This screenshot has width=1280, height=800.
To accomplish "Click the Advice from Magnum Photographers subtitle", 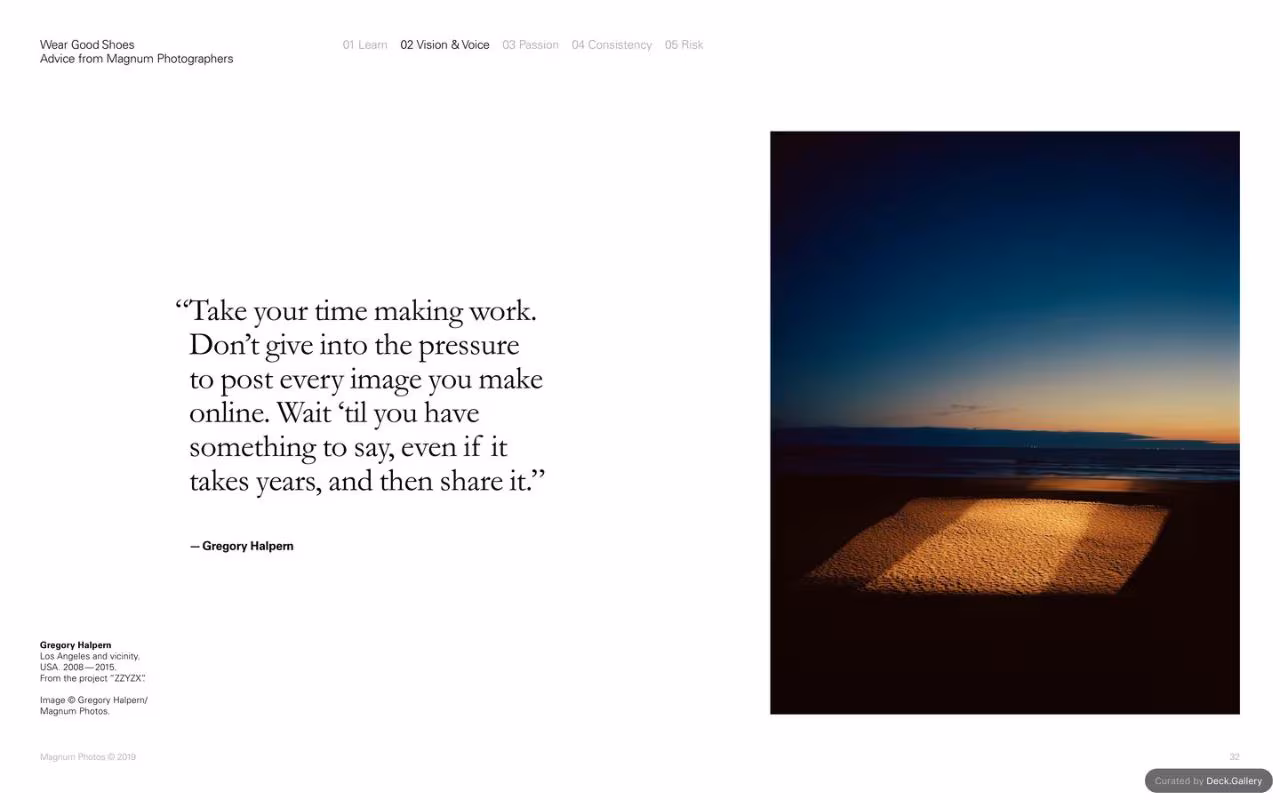I will click(x=137, y=59).
